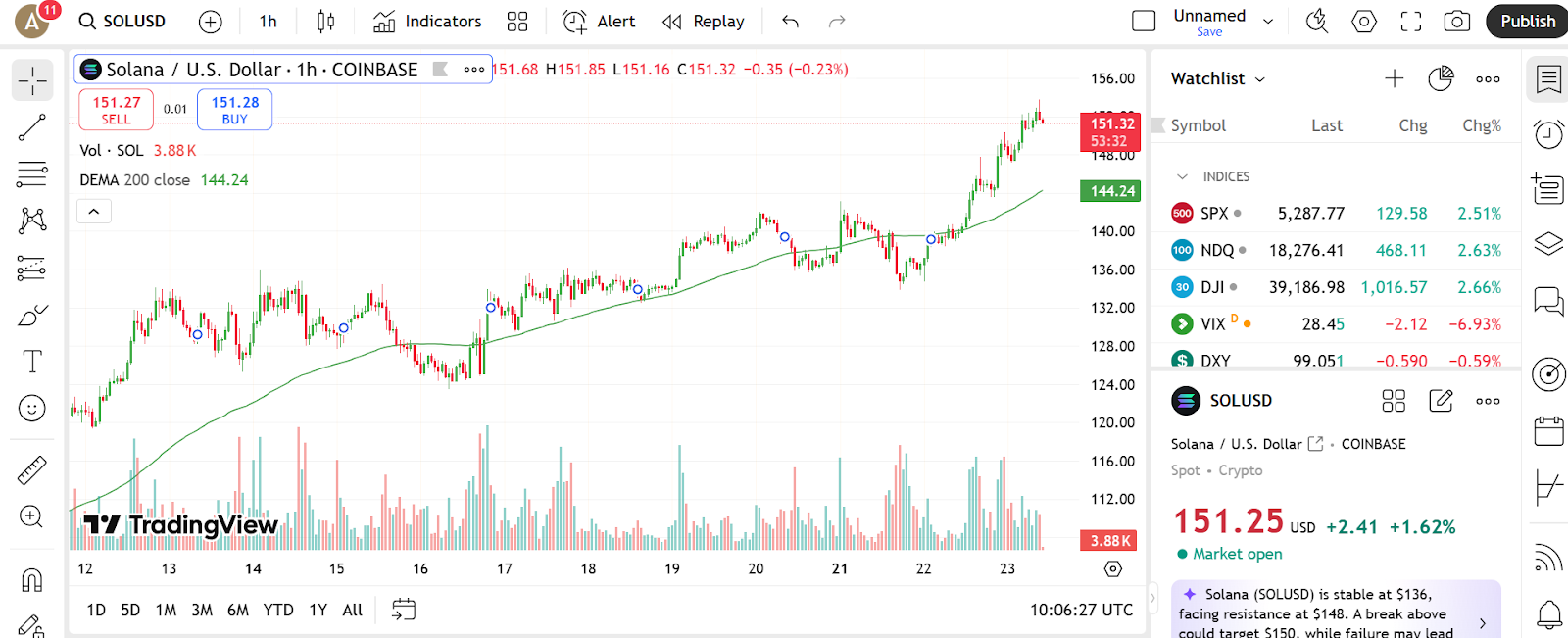Image resolution: width=1568 pixels, height=638 pixels.
Task: Toggle the layout checkbox beside Unnamed
Action: point(1144,22)
